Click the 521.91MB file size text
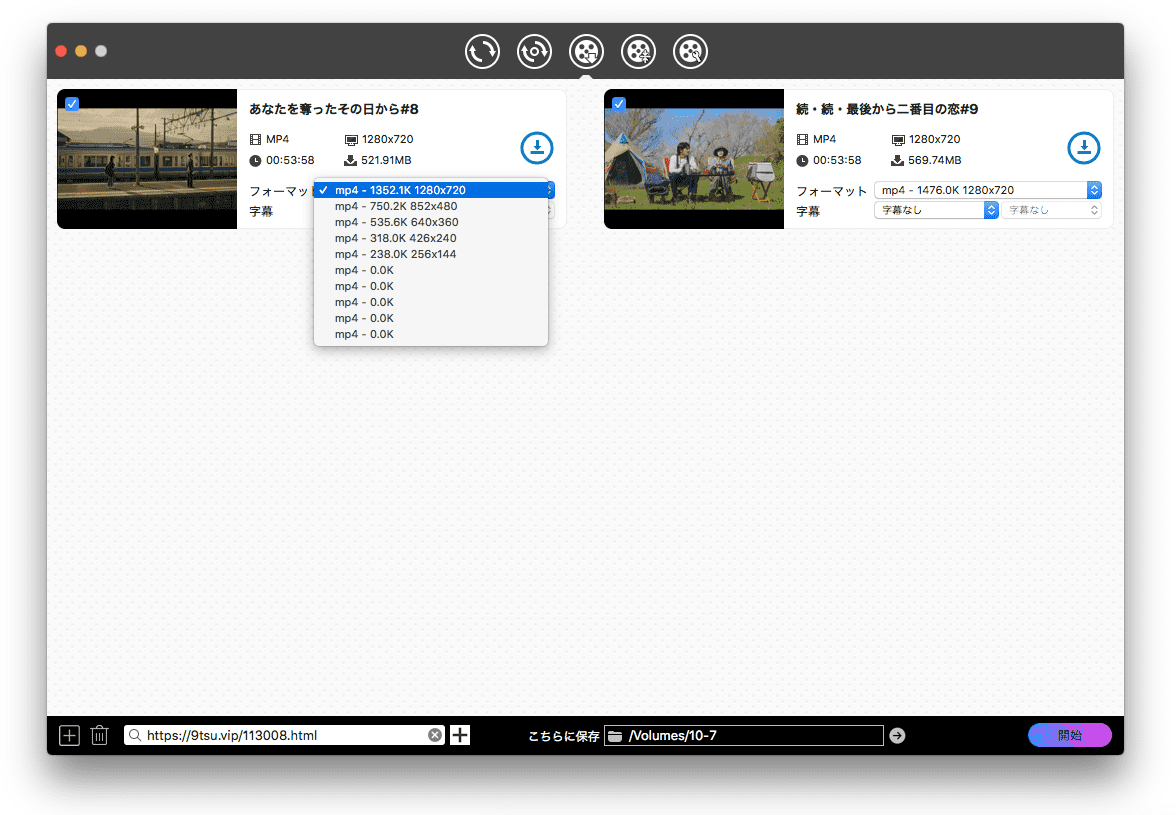Viewport: 1176px width, 815px height. click(x=386, y=160)
